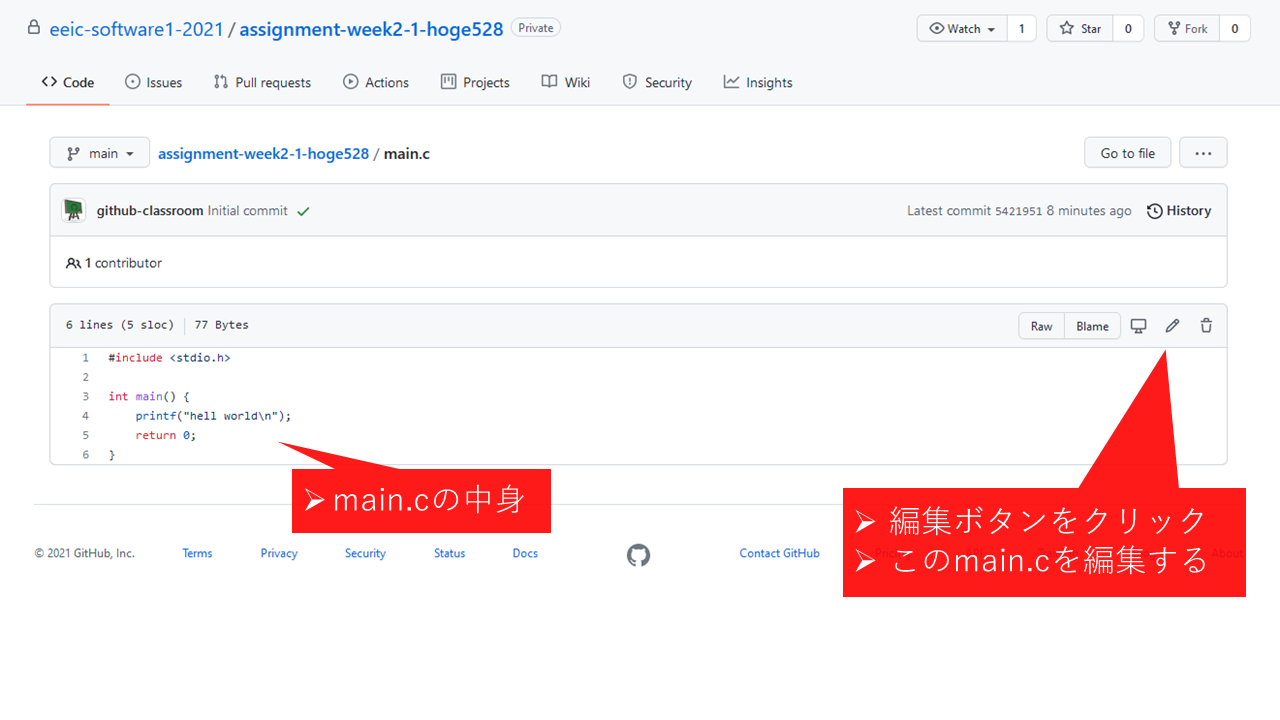Click the Raw button
The image size is (1280, 720).
1041,326
